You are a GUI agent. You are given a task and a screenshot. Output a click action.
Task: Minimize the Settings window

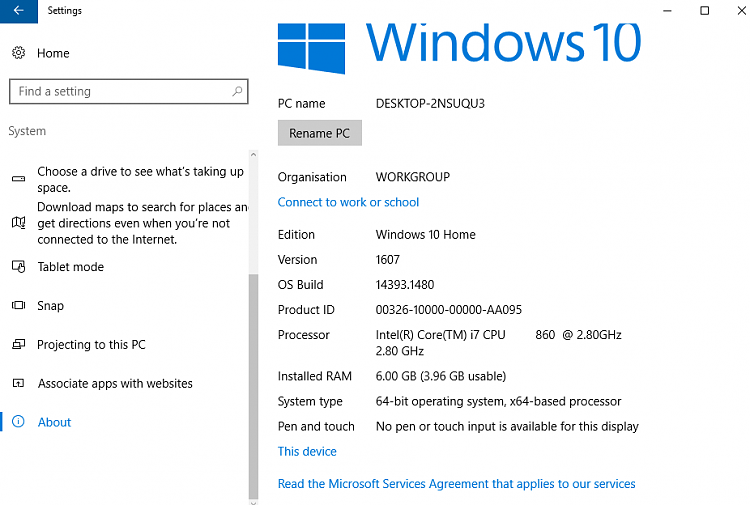point(667,11)
